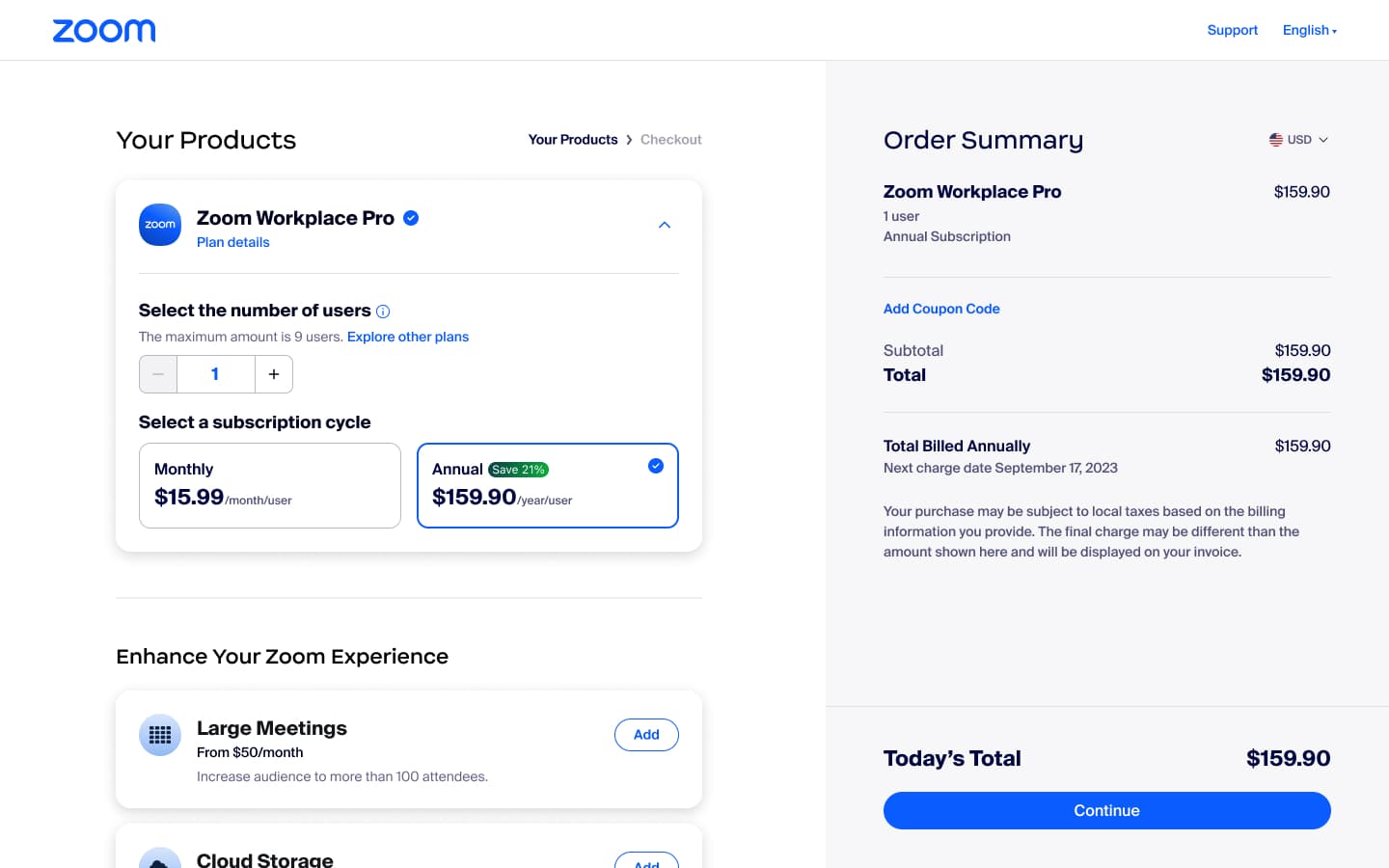
Task: Click the Continue button
Action: point(1106,810)
